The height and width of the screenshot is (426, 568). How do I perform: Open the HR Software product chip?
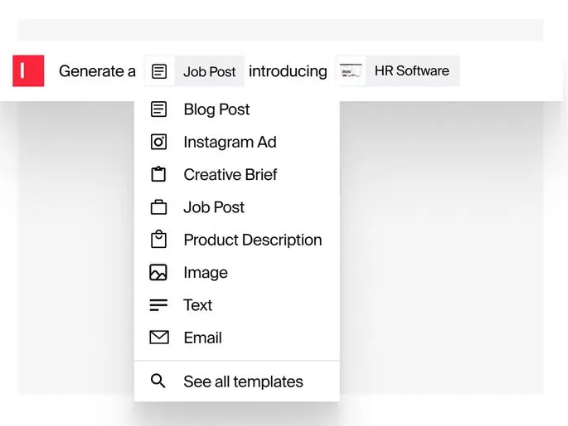398,71
